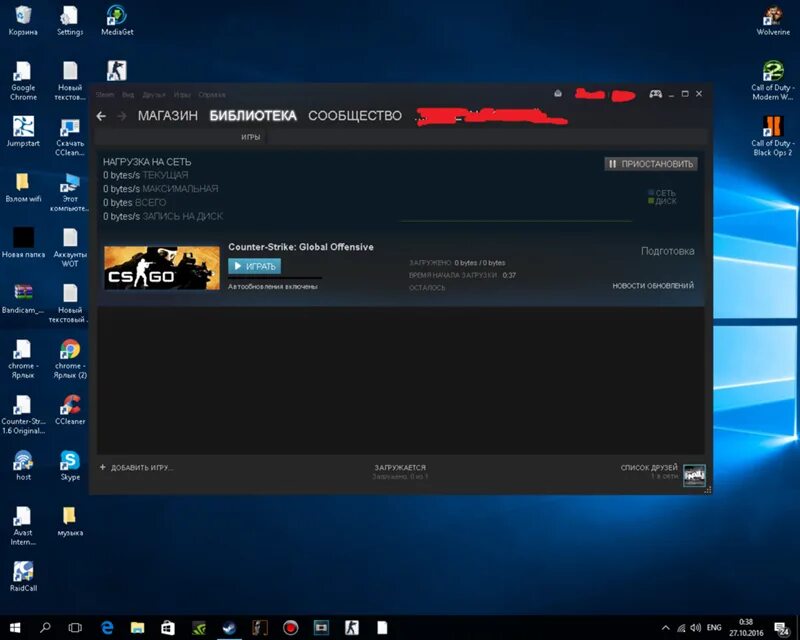The height and width of the screenshot is (640, 800).
Task: Open the Вид menu
Action: 128,94
